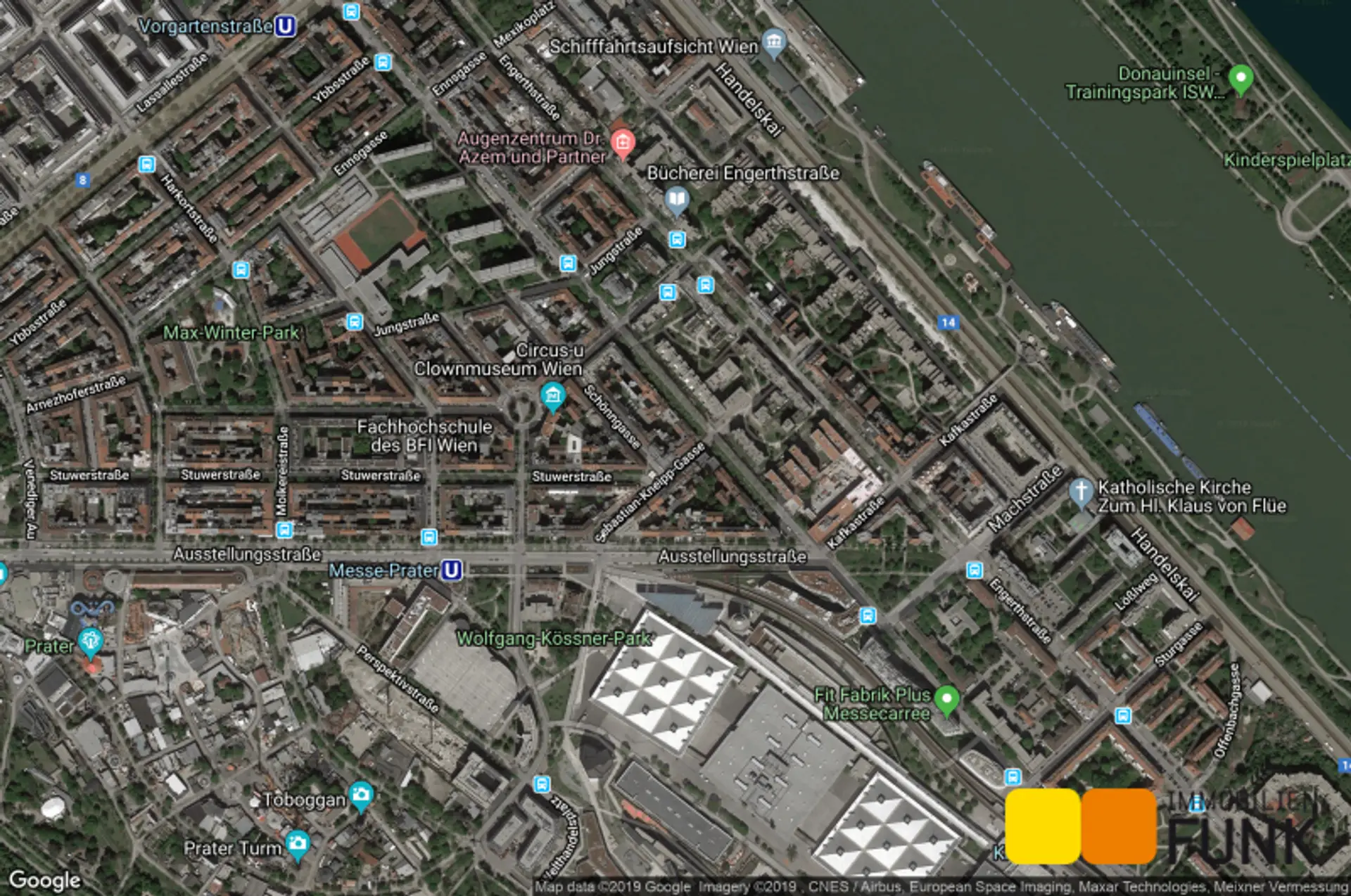The image size is (1351, 896).
Task: Click the Max-Winter-Park label
Action: (x=231, y=333)
